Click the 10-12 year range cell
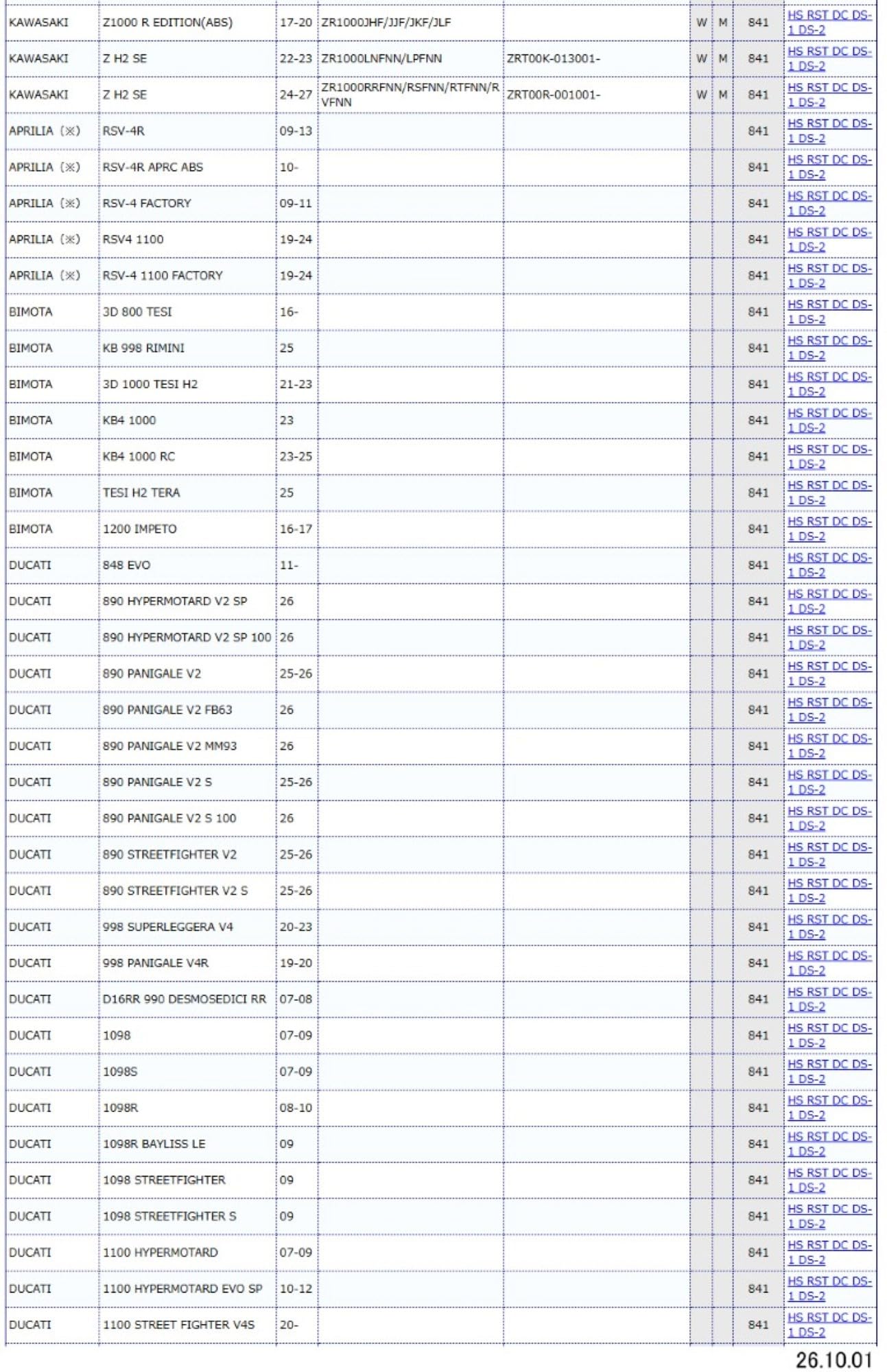 [x=296, y=1289]
